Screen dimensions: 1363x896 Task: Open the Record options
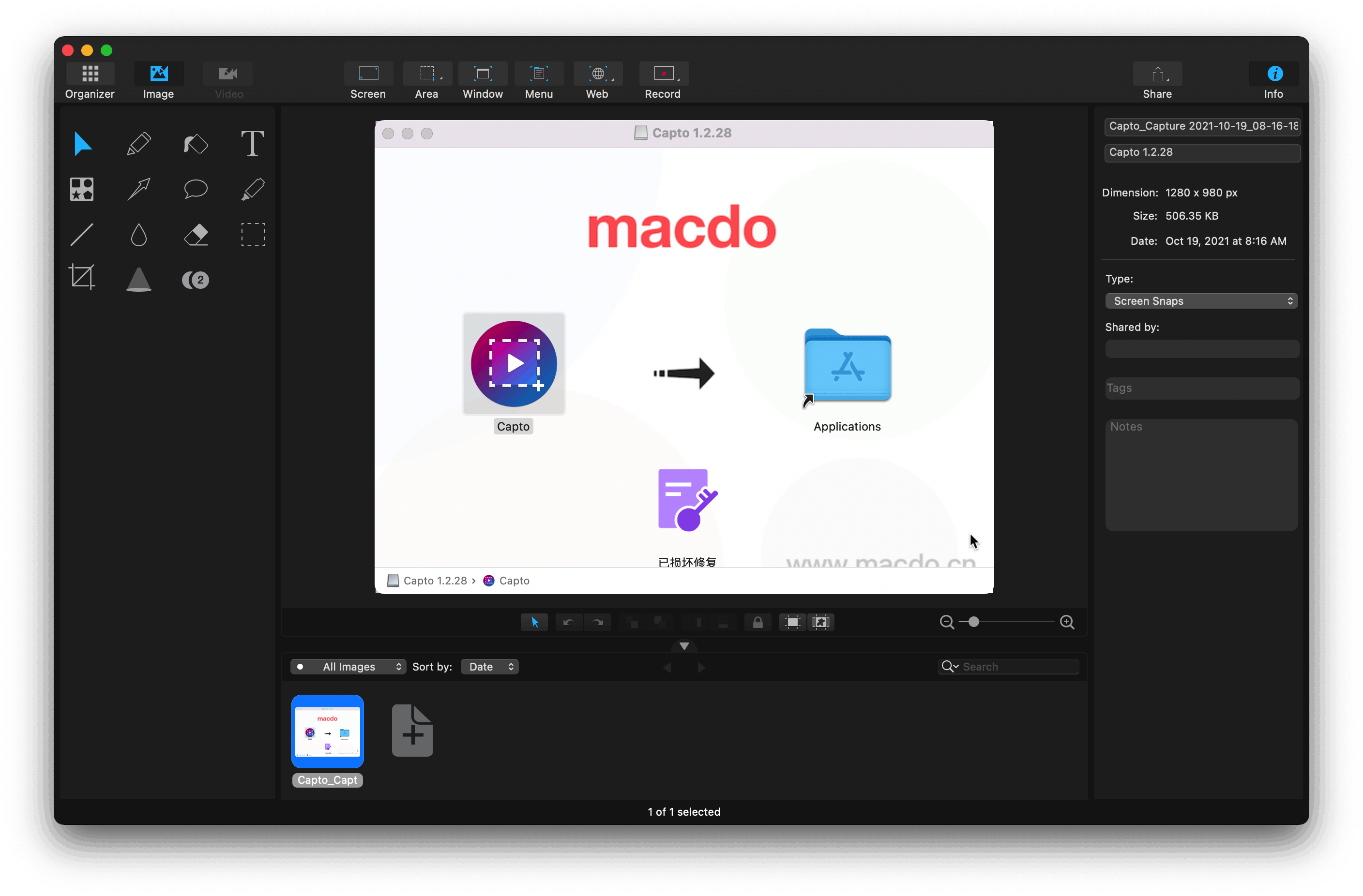pos(663,81)
